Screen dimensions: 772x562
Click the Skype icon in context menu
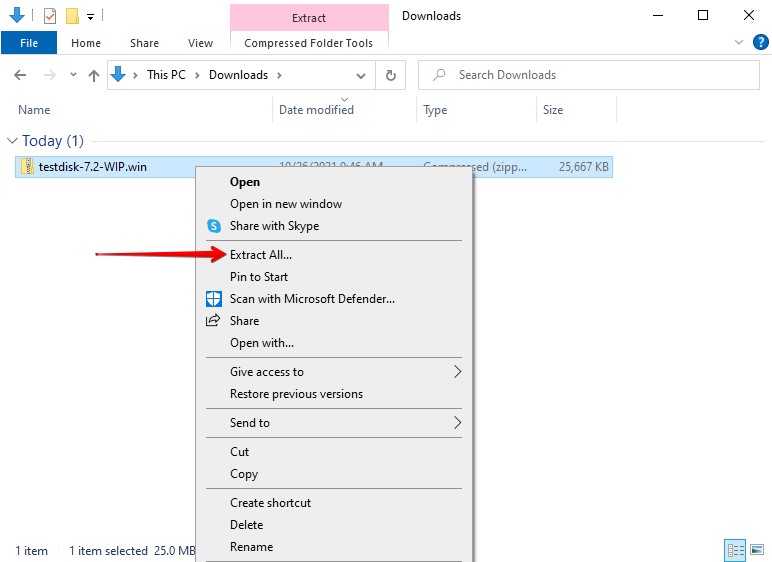(x=213, y=226)
